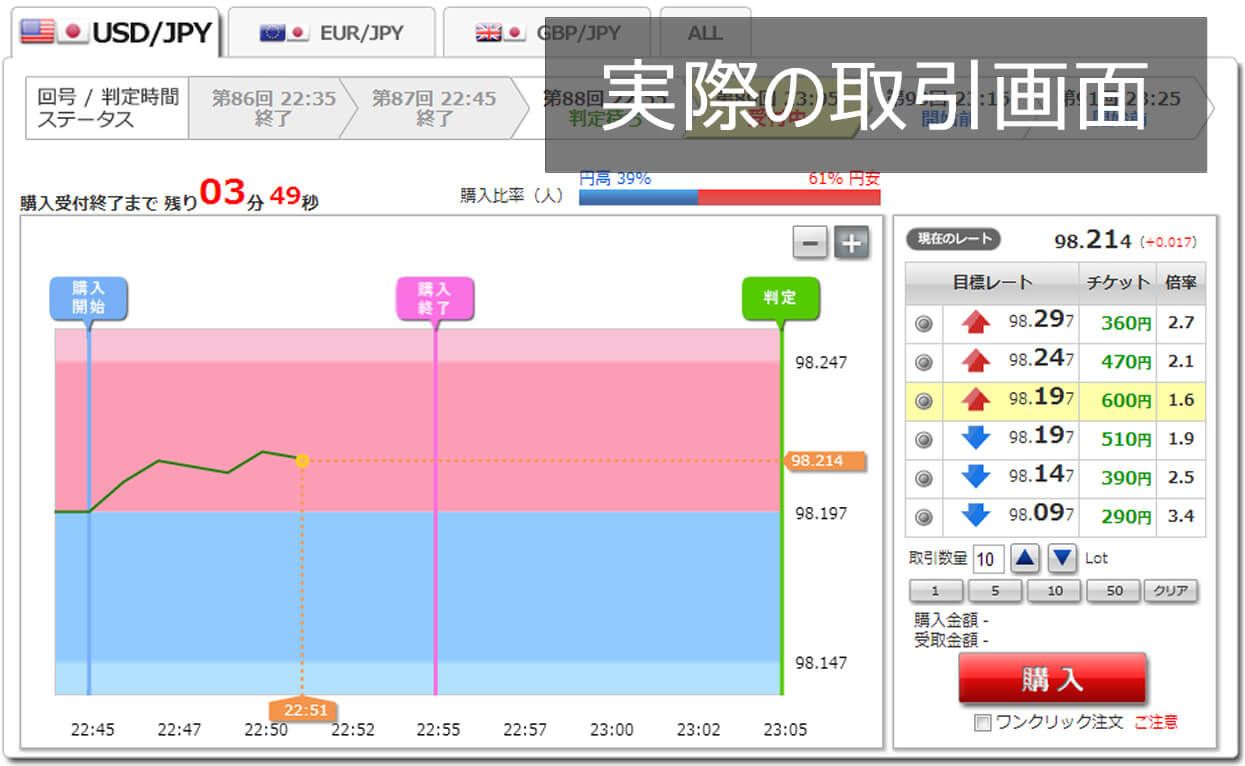Click red up arrow in highlighted 600円 row
1245x766 pixels.
click(975, 400)
